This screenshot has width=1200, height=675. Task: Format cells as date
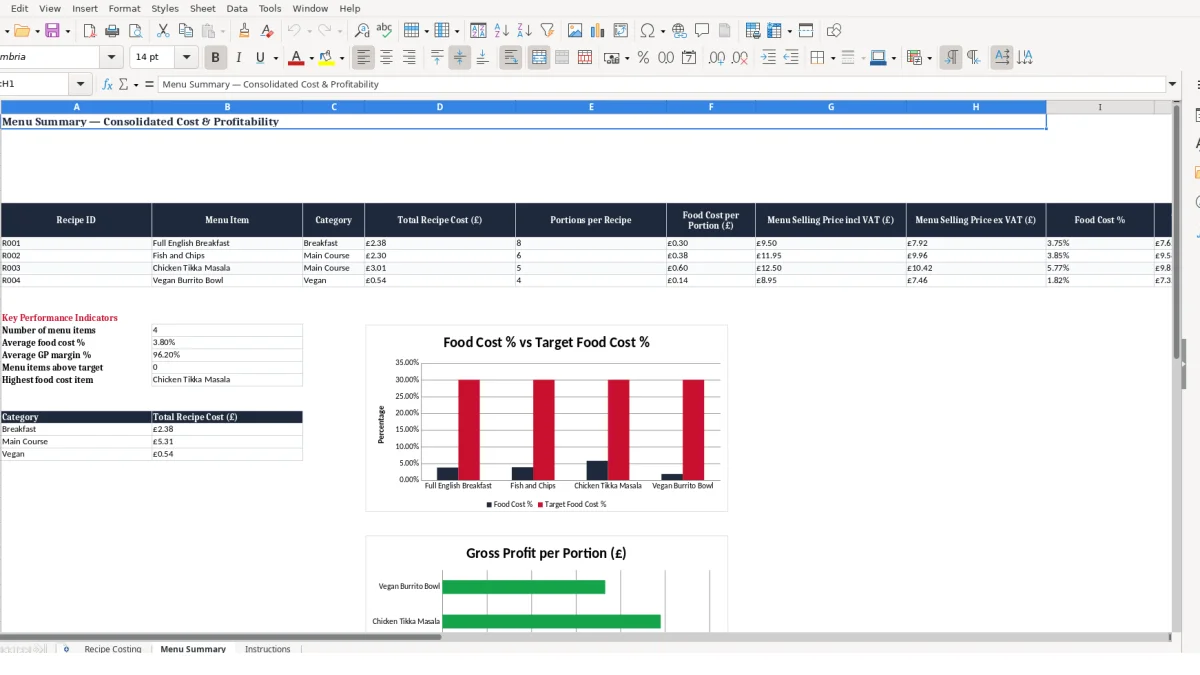tap(689, 58)
